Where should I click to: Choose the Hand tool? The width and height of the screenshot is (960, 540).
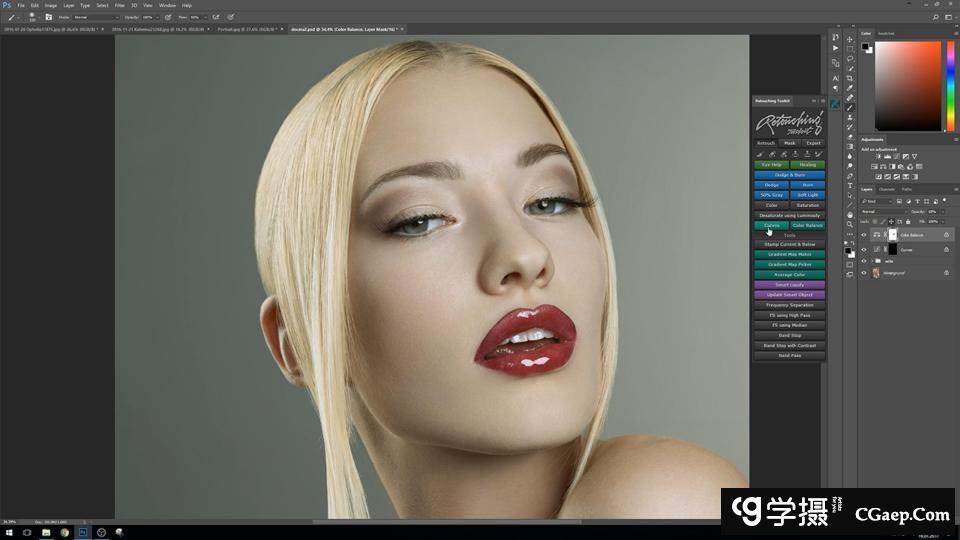850,214
